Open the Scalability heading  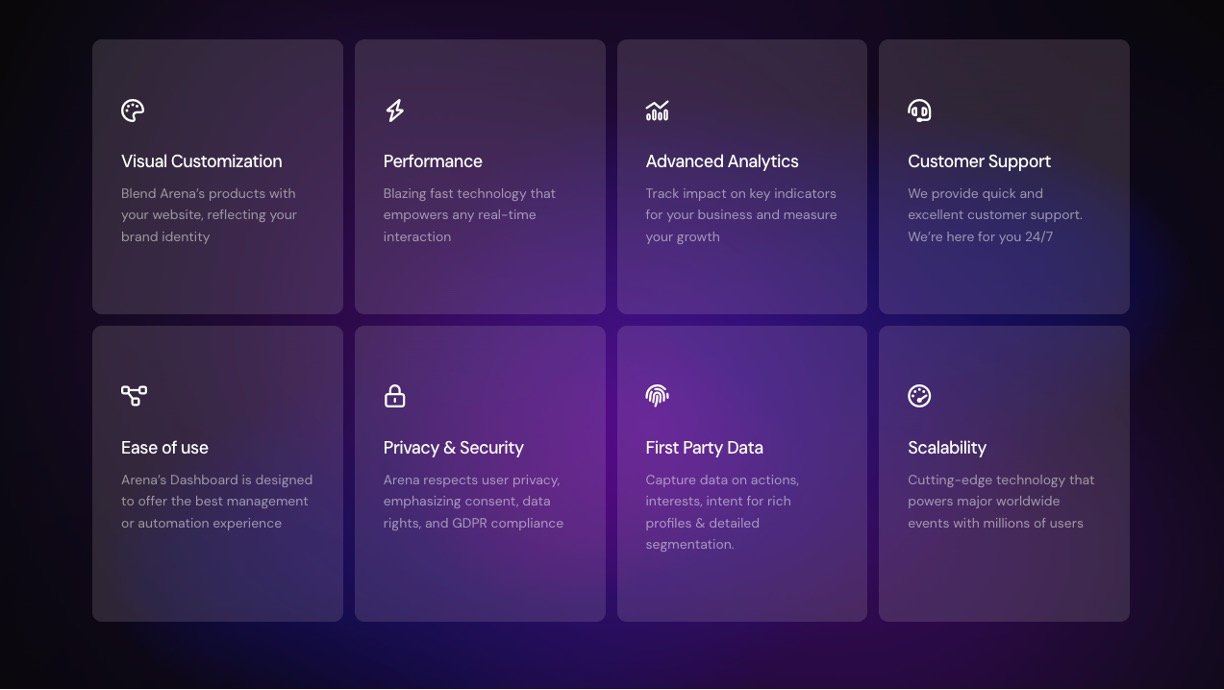pos(946,448)
